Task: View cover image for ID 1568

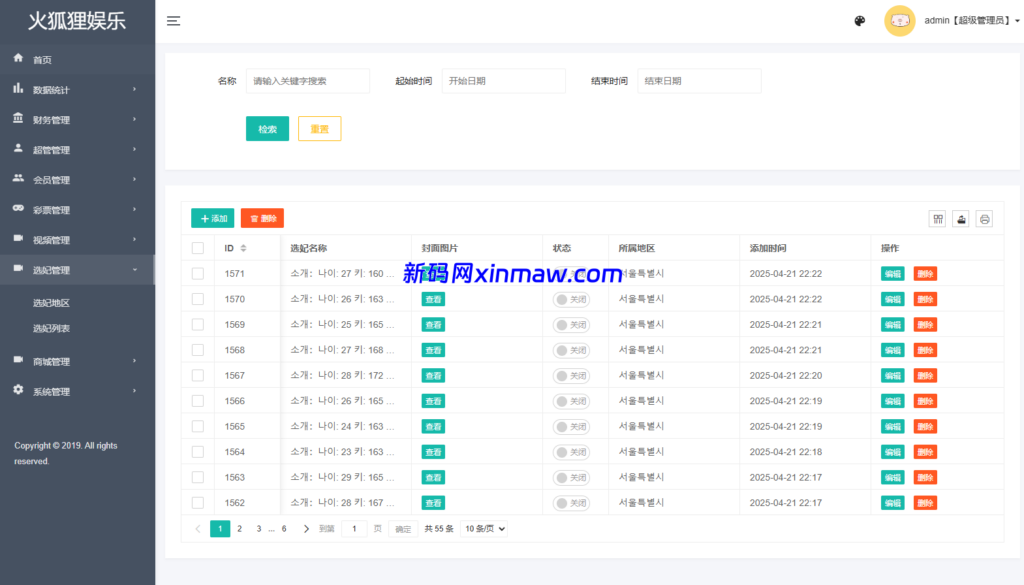Action: (x=433, y=350)
